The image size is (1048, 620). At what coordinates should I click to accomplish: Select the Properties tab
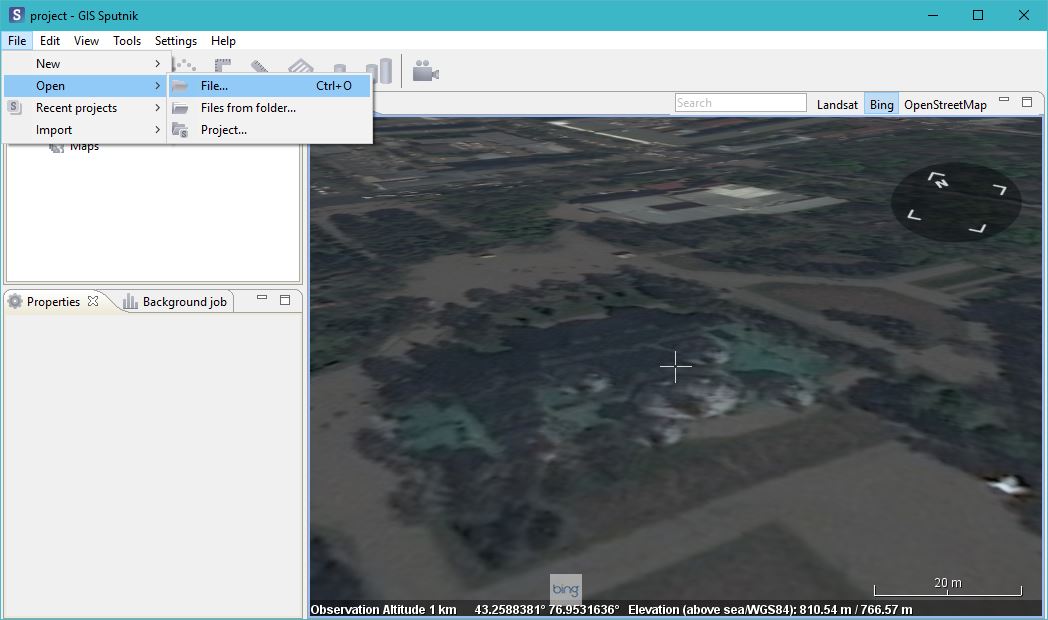(53, 301)
